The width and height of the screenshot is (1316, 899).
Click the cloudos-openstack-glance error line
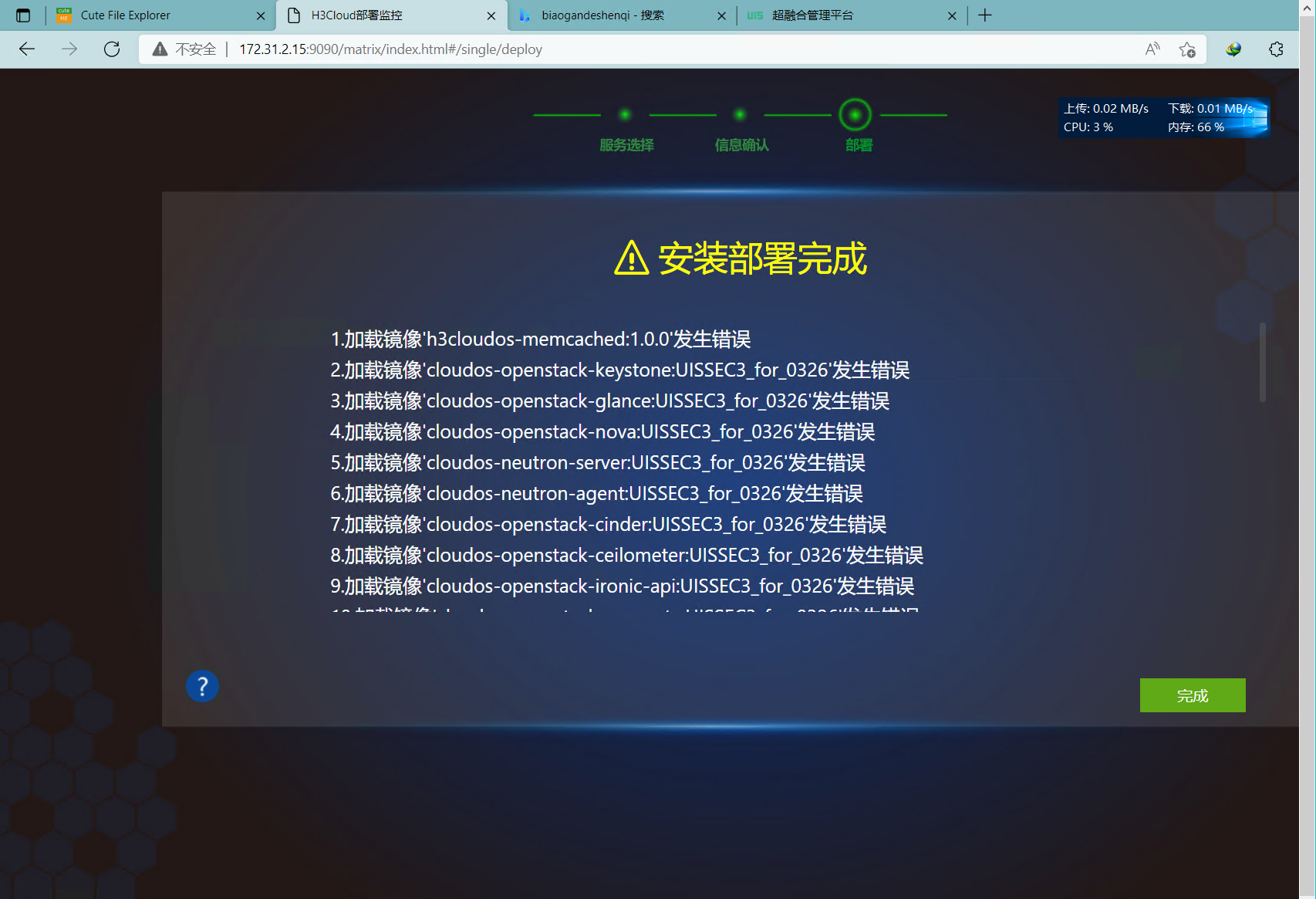(610, 400)
